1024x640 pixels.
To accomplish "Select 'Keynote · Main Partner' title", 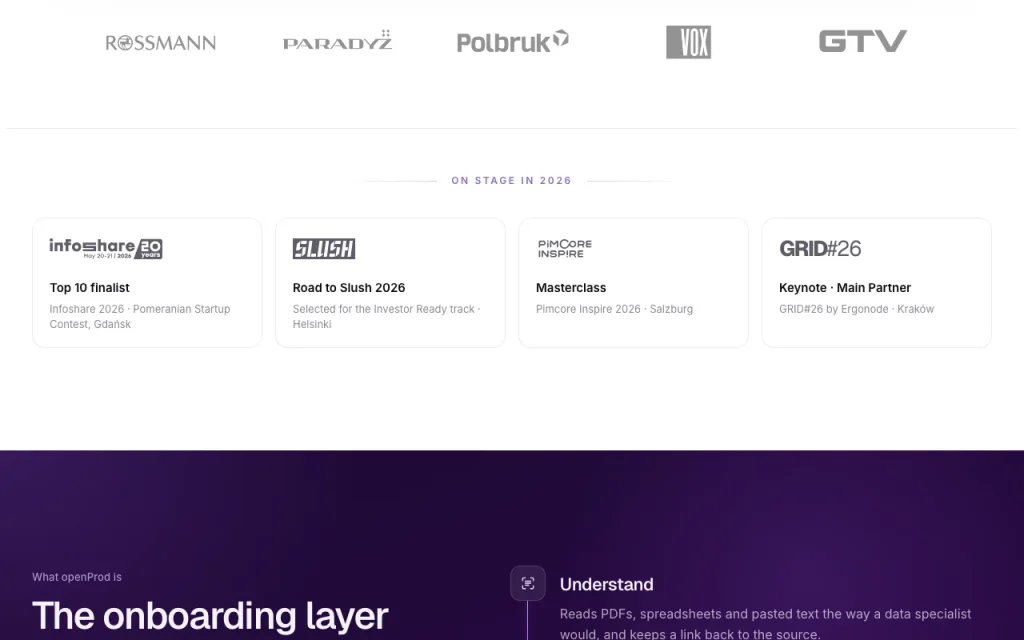I will pos(845,288).
